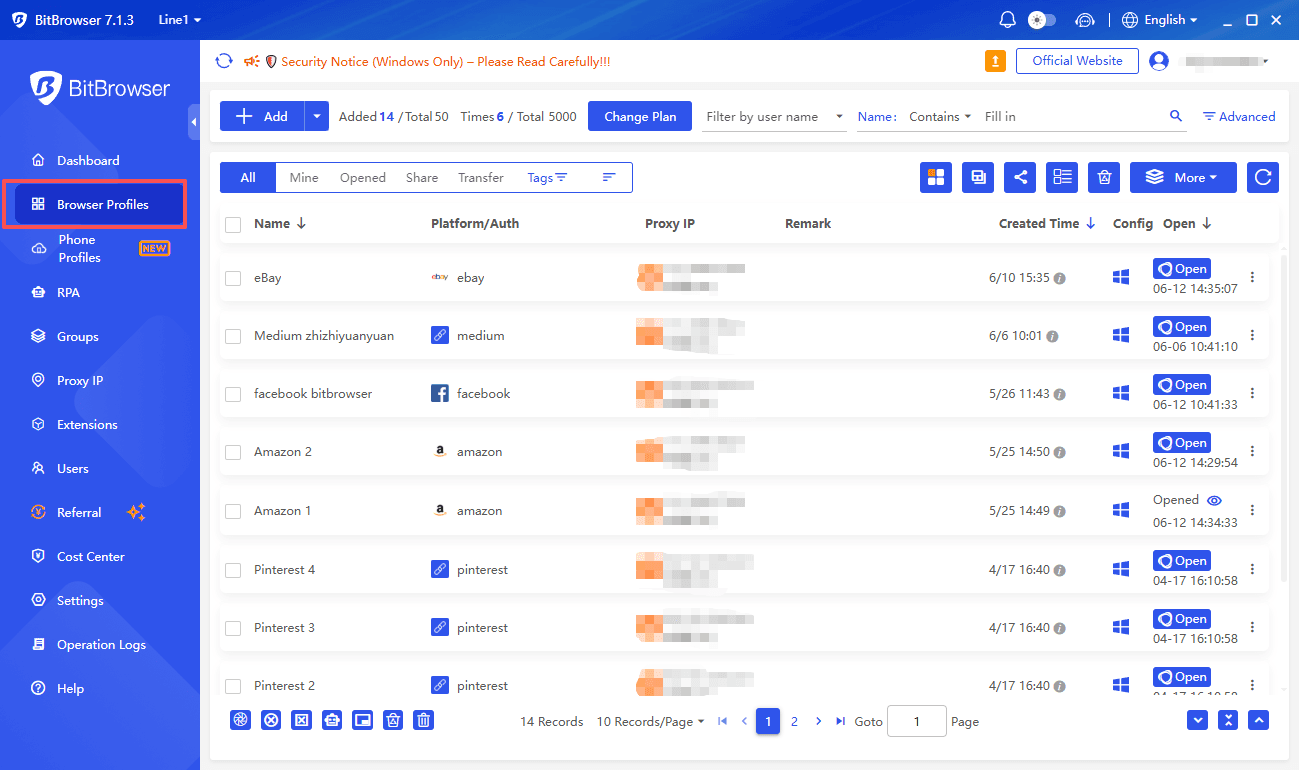Click the Goto page number field
This screenshot has width=1299, height=770.
(916, 721)
